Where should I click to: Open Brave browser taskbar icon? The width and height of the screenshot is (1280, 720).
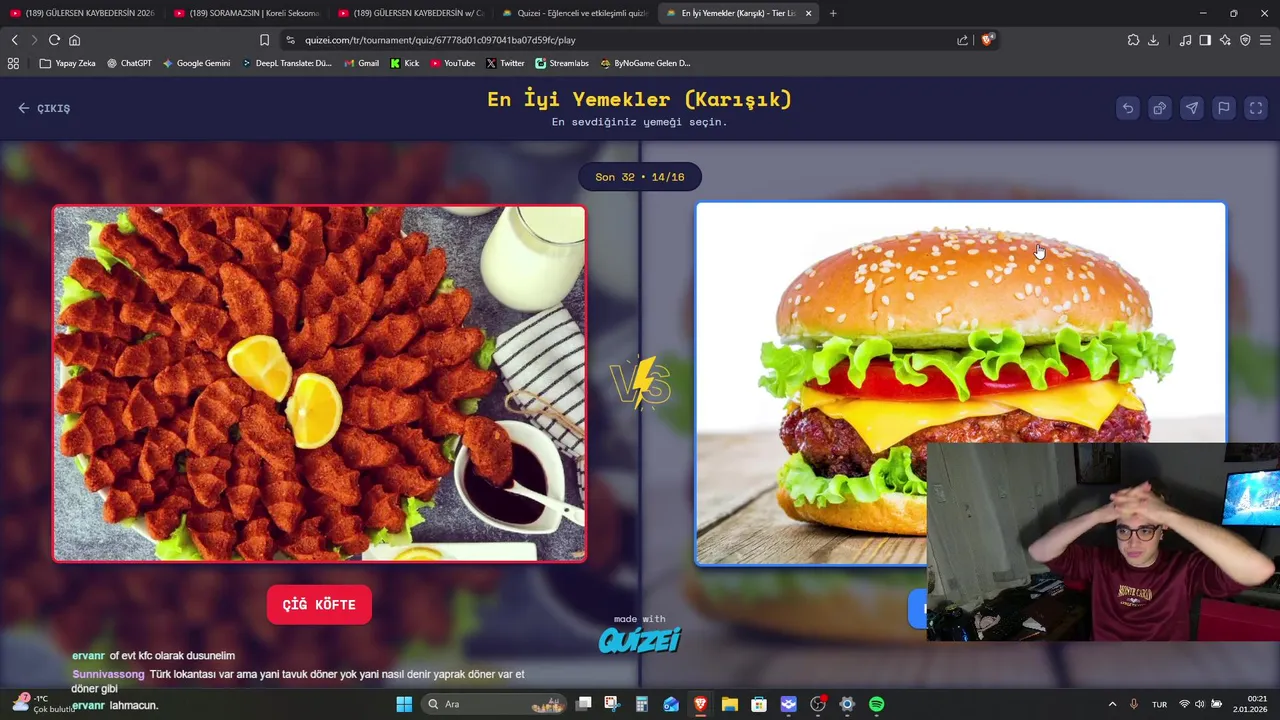(x=700, y=704)
